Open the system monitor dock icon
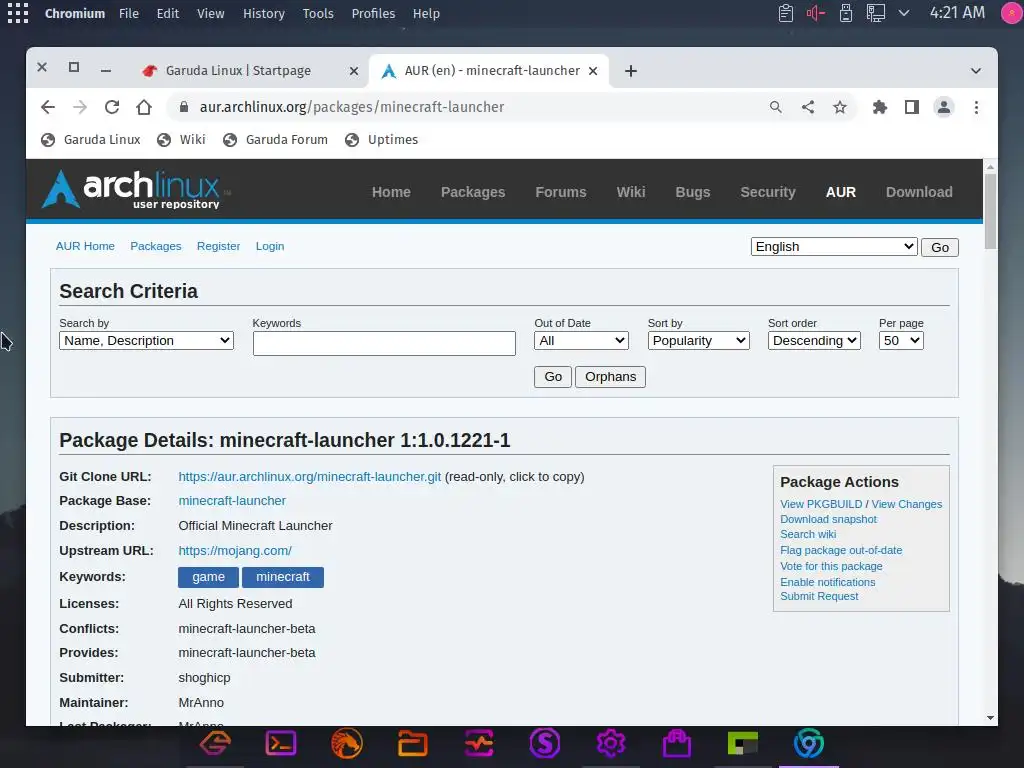The width and height of the screenshot is (1024, 768). 479,743
